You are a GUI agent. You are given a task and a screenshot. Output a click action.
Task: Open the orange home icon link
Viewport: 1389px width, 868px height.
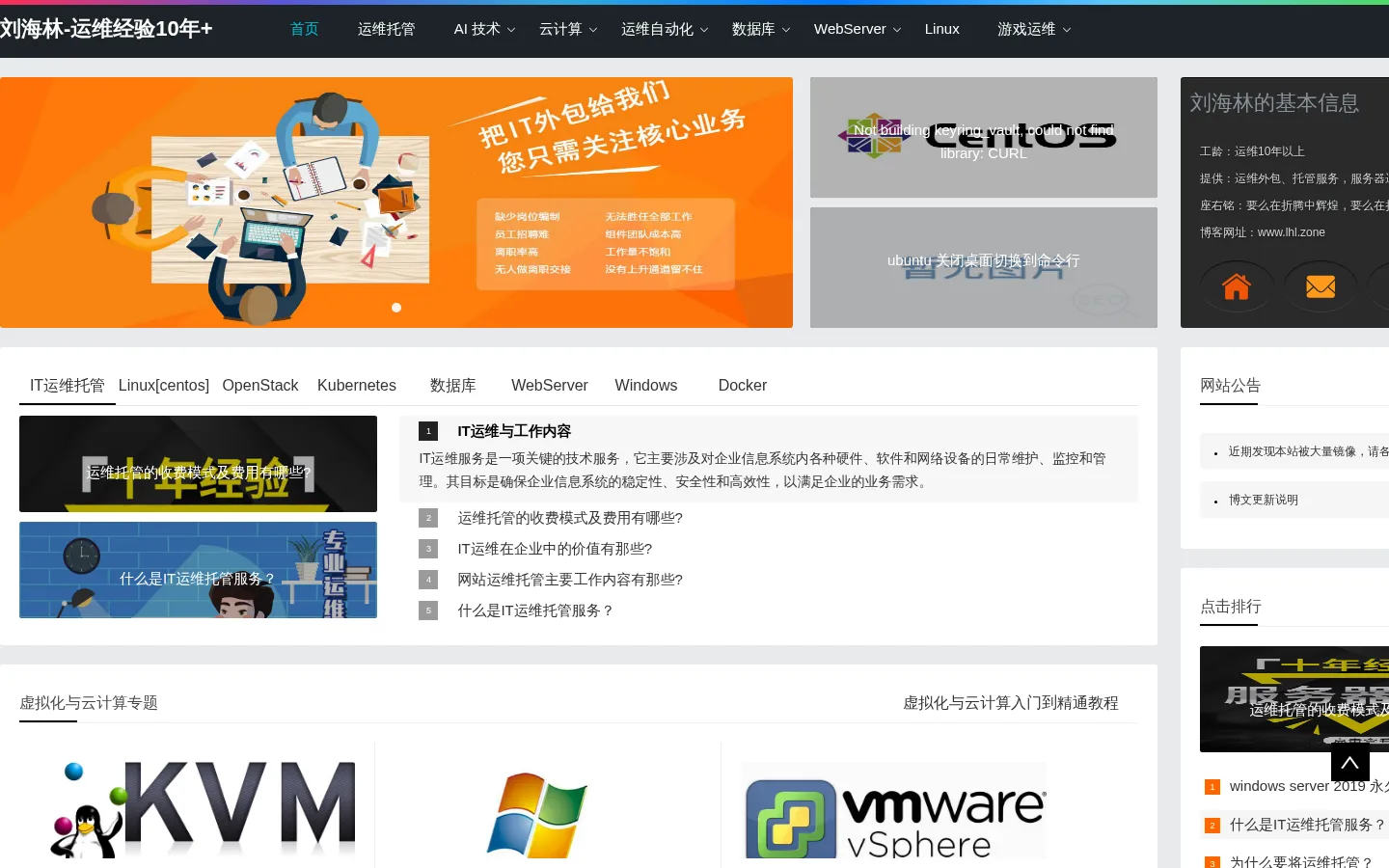[x=1237, y=286]
